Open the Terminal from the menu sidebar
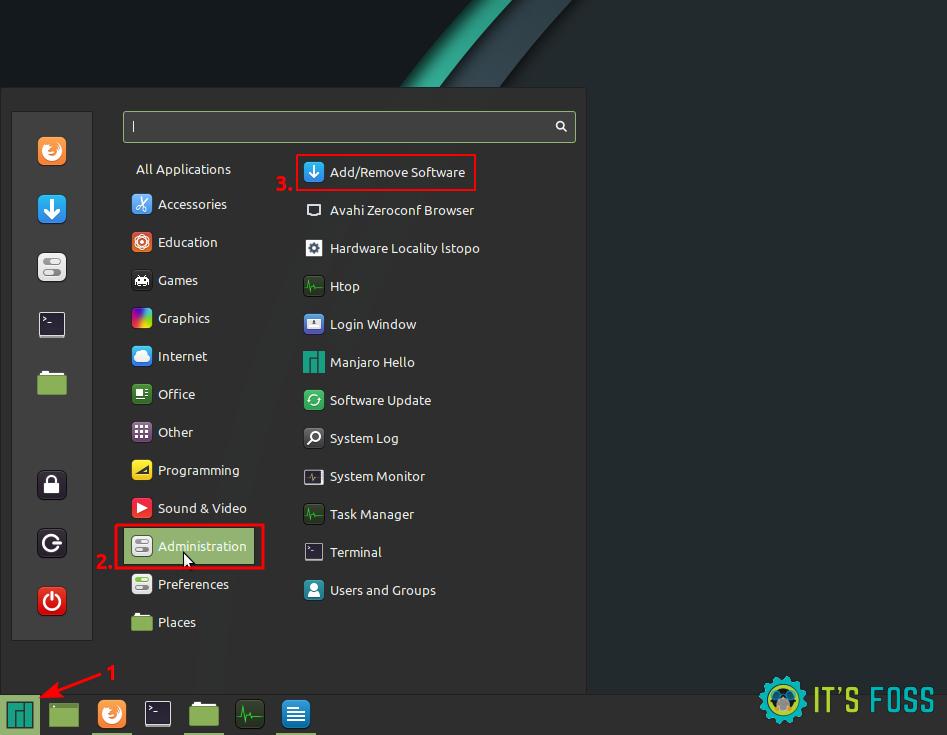 [x=51, y=324]
